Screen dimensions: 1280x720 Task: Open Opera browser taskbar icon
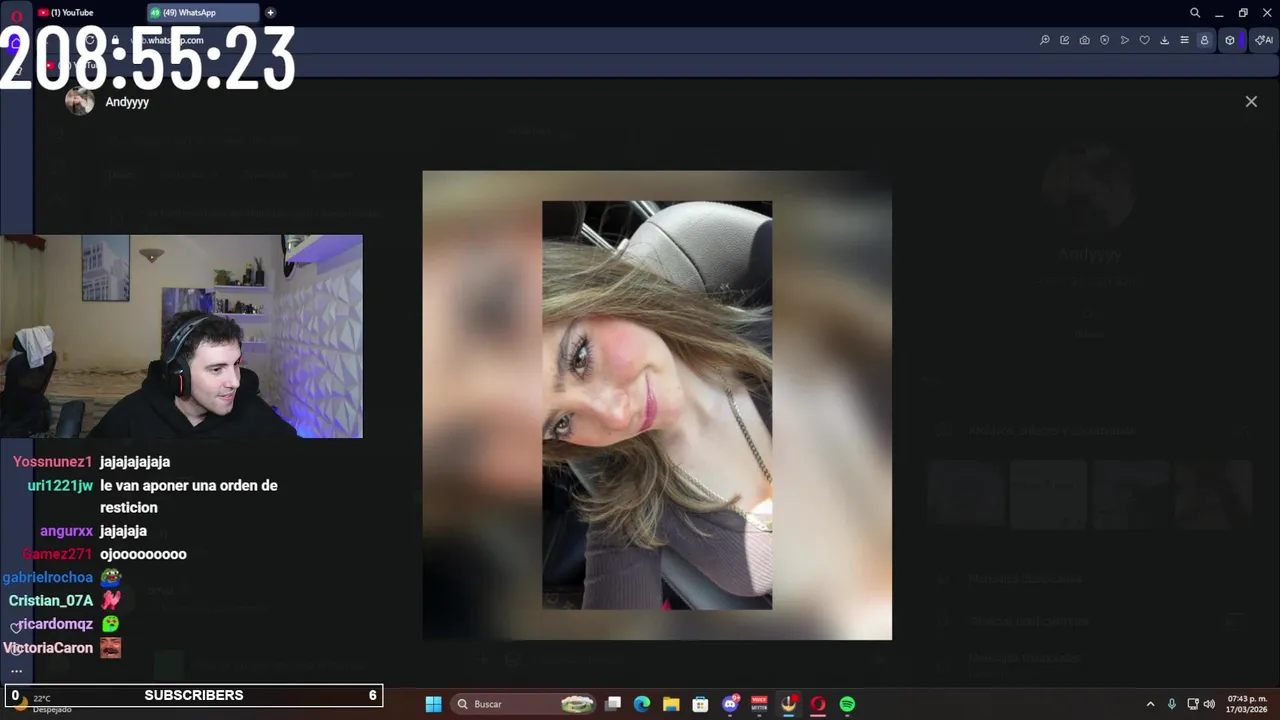[818, 704]
